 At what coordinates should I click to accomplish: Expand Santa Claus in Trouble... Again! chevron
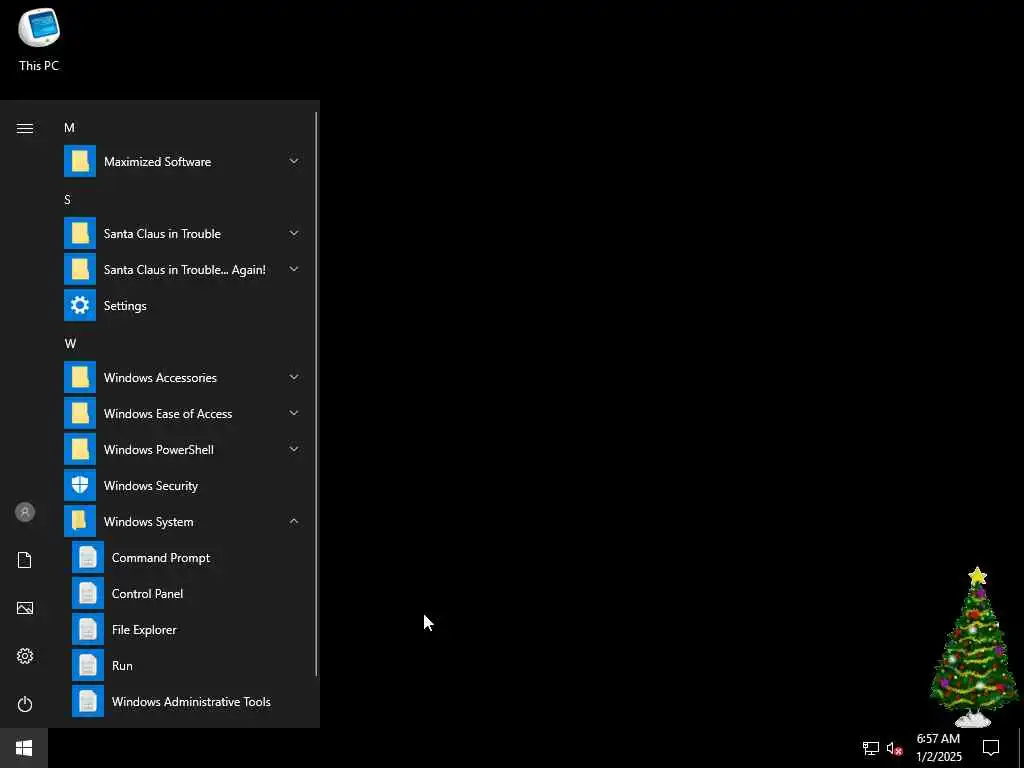coord(294,269)
